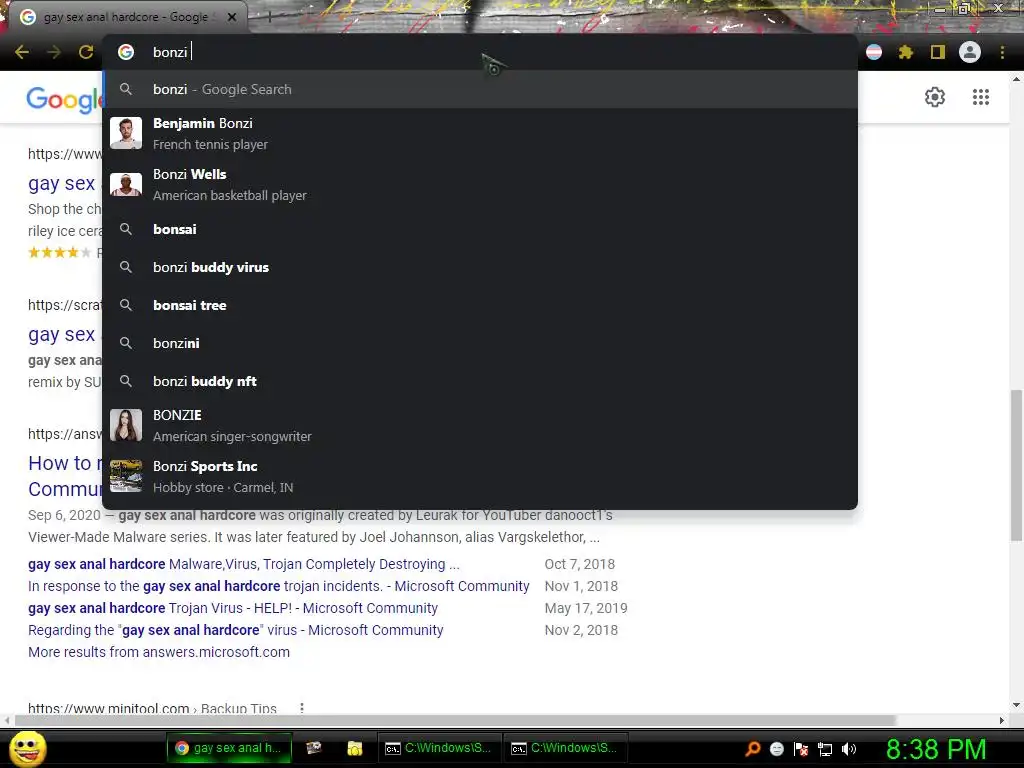Click the 8:38 PM clock
The image size is (1024, 768).
(936, 749)
